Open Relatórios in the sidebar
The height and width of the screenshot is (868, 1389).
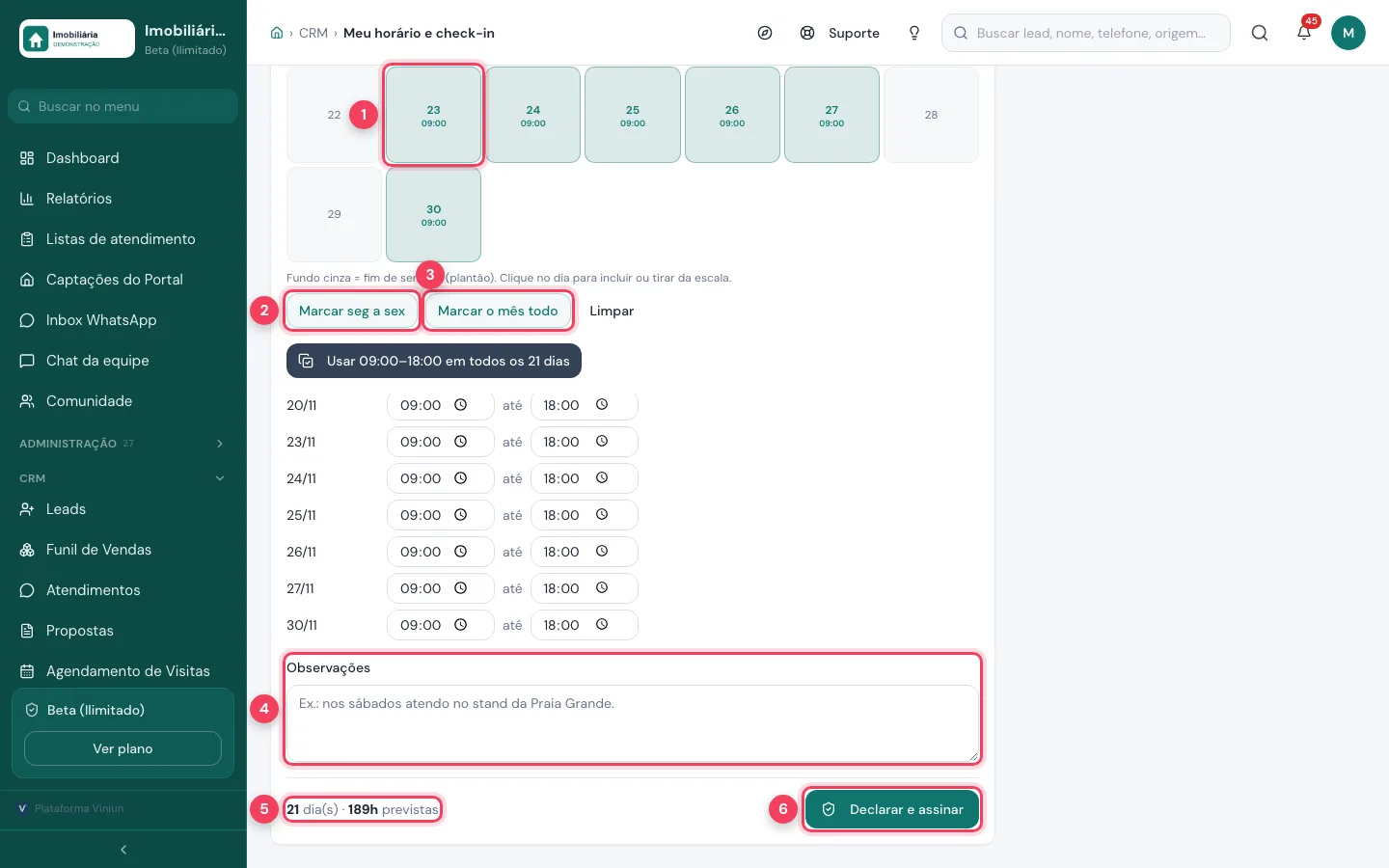click(123, 199)
